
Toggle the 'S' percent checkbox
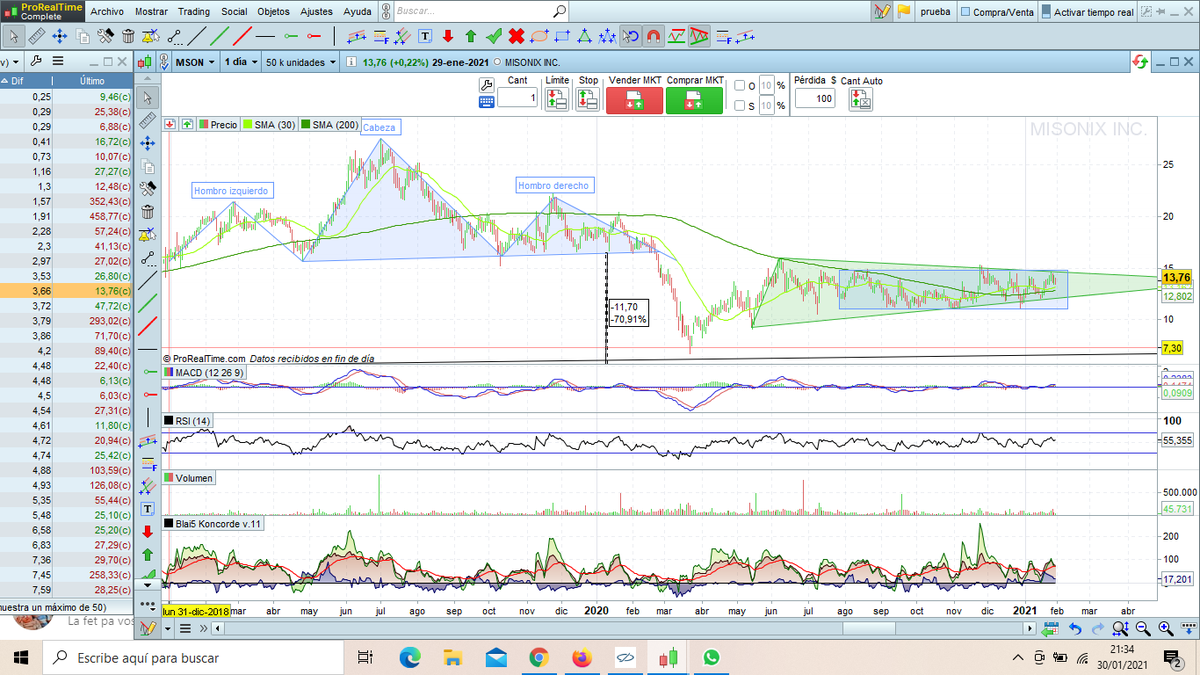tap(739, 105)
